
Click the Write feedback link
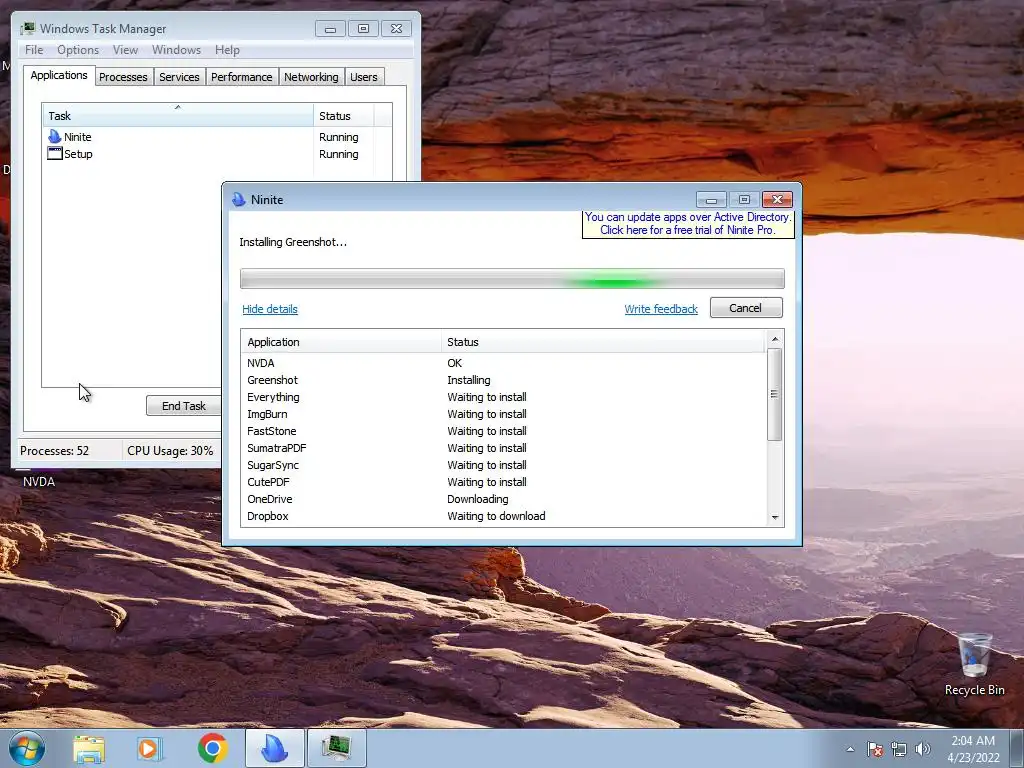[661, 309]
